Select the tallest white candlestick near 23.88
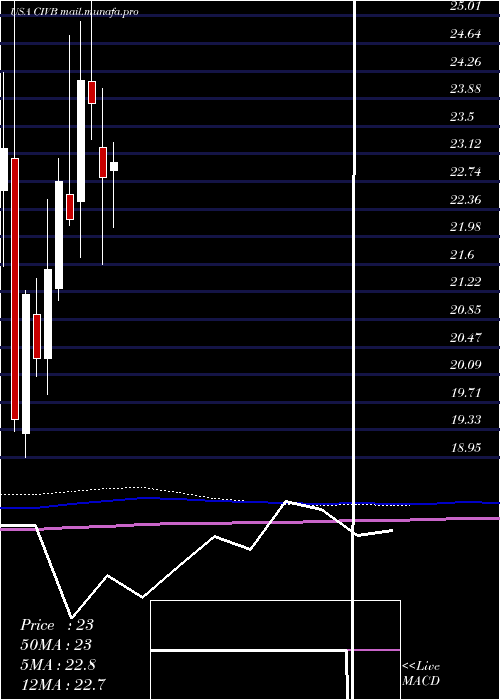 81,141
